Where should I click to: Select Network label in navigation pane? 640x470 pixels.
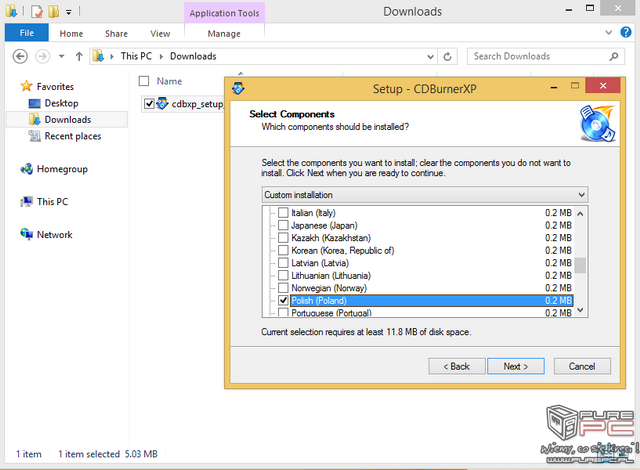point(54,235)
